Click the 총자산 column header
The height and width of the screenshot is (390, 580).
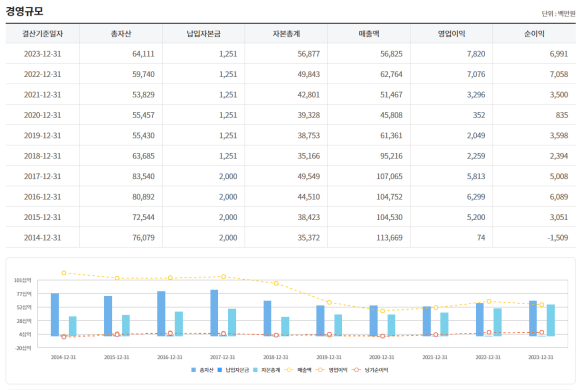point(121,34)
